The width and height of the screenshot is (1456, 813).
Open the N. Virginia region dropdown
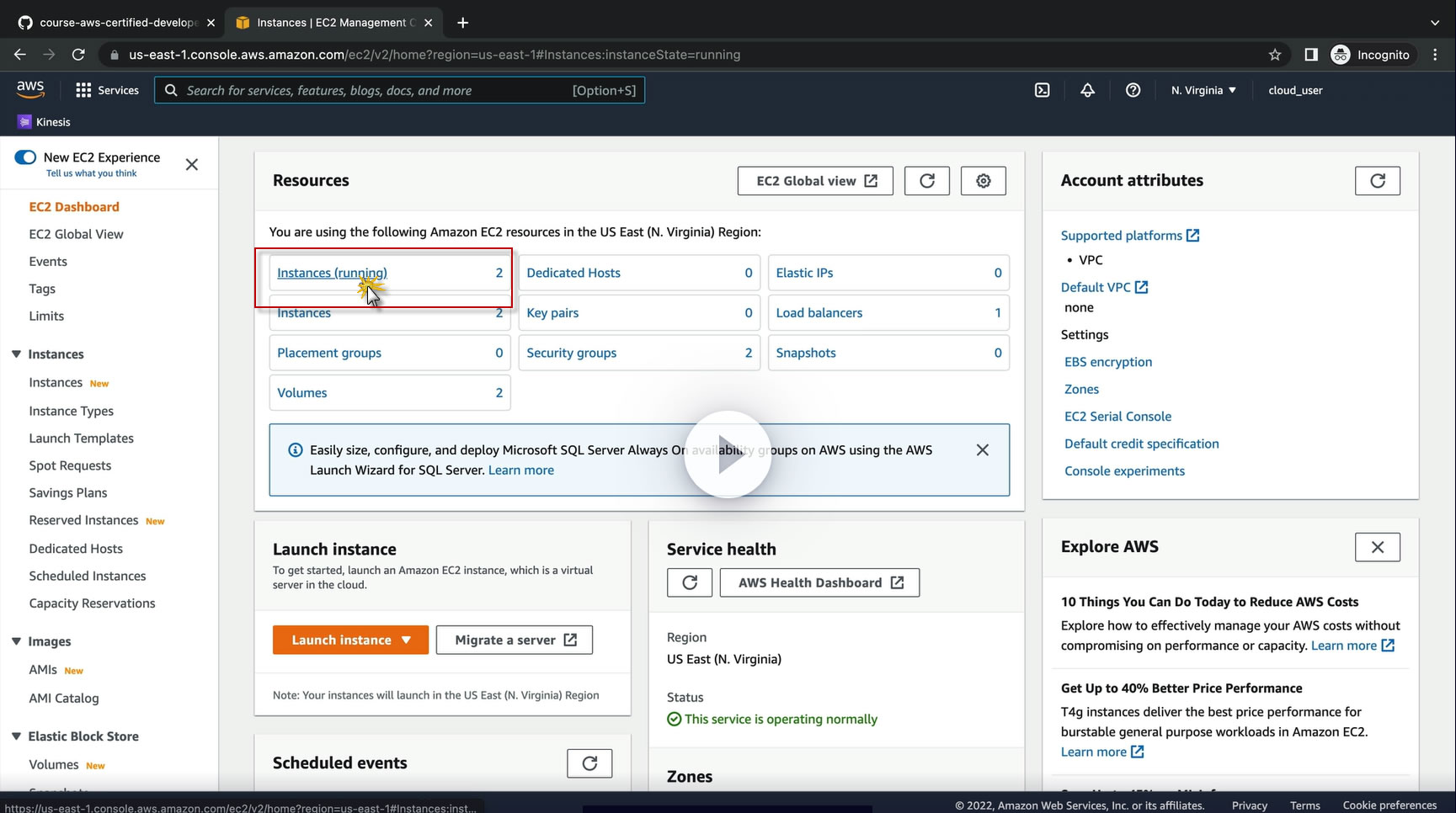pos(1203,90)
